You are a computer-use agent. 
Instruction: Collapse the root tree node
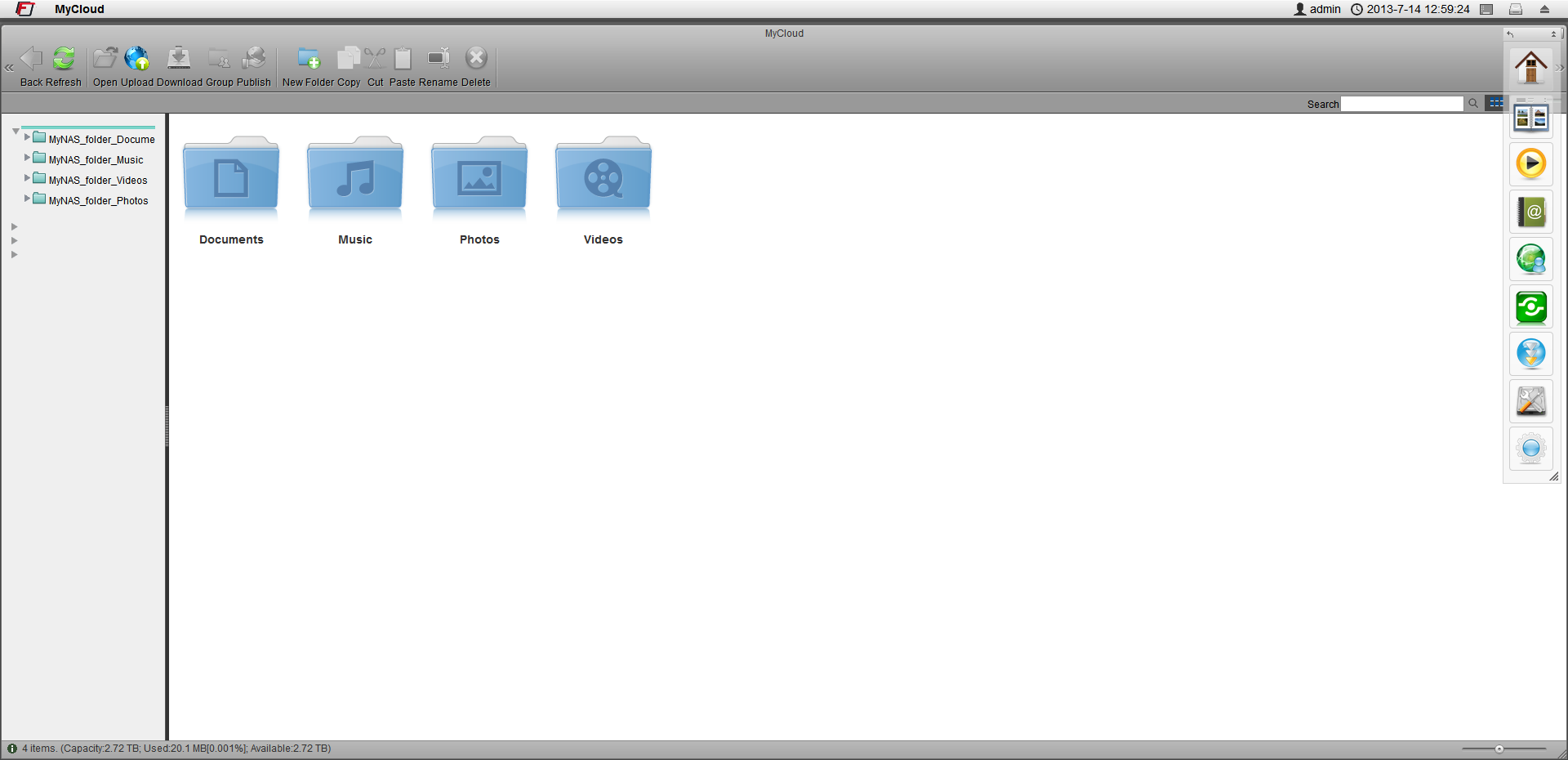16,131
